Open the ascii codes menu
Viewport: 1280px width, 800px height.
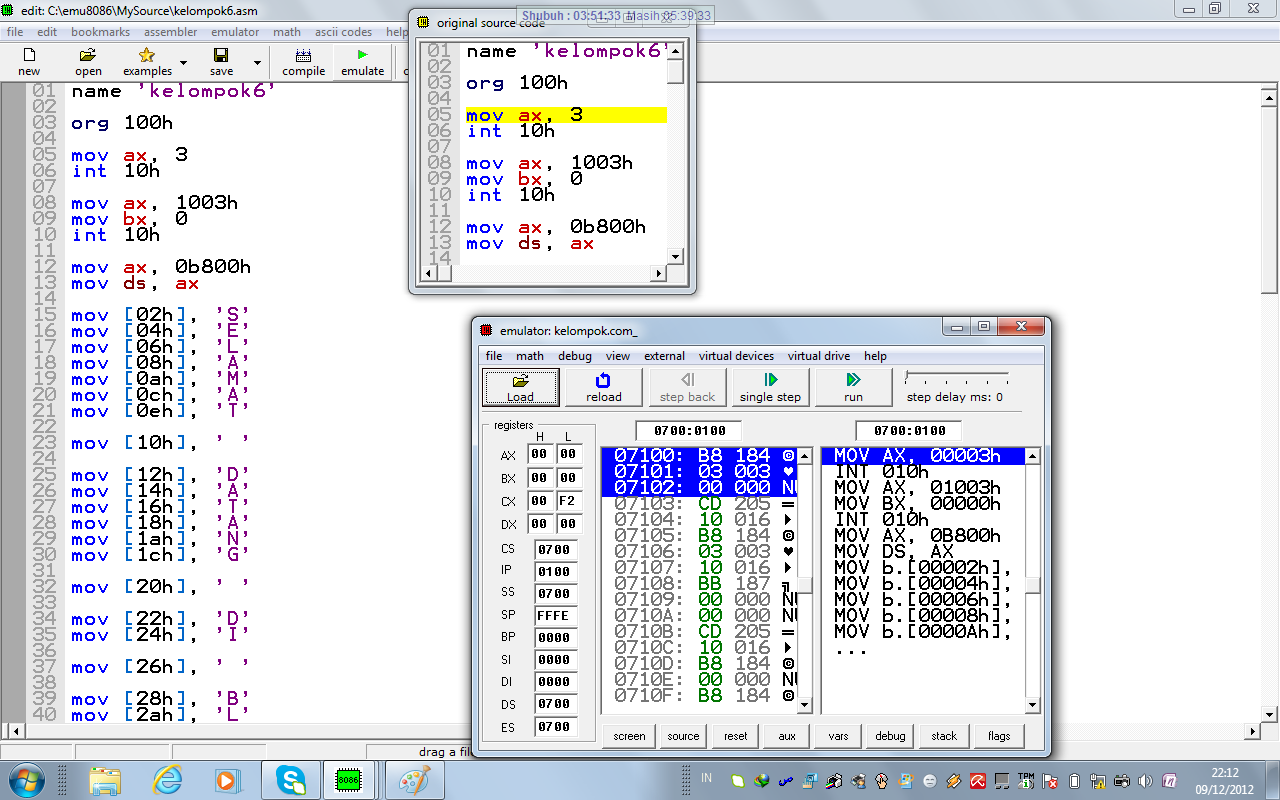pos(343,32)
